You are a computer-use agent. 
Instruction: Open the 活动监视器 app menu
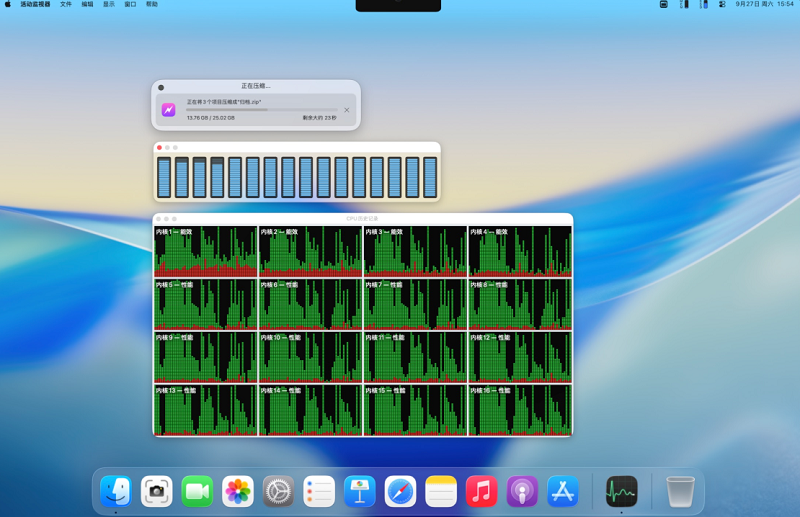click(x=35, y=4)
